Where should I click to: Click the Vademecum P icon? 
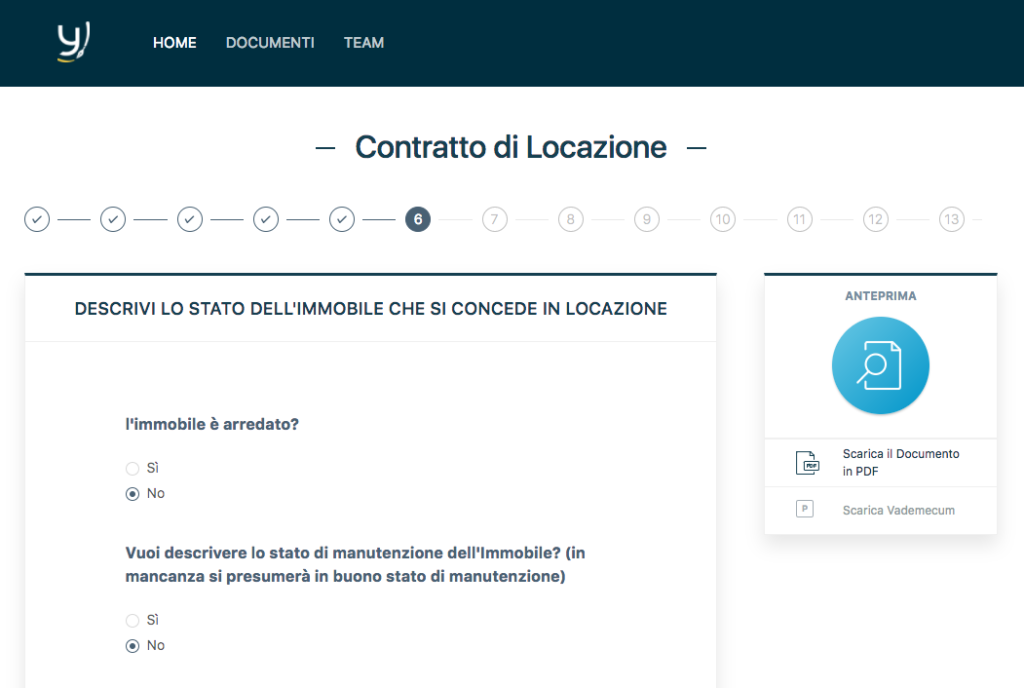click(x=805, y=509)
